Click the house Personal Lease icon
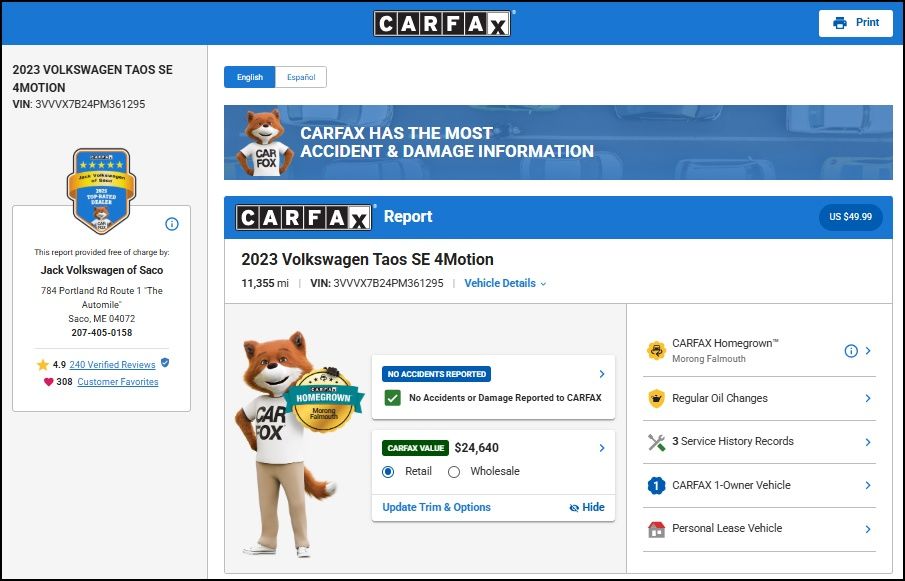This screenshot has height=581, width=905. click(x=656, y=529)
